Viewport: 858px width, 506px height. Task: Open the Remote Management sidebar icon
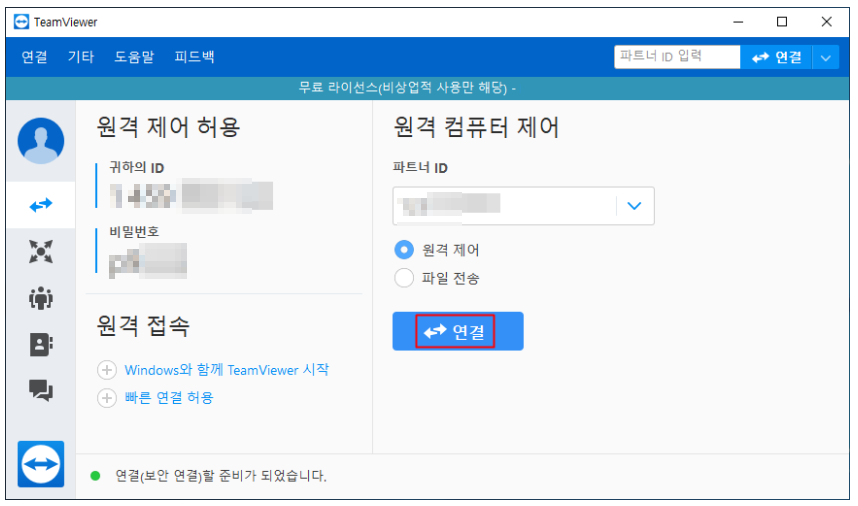(41, 252)
